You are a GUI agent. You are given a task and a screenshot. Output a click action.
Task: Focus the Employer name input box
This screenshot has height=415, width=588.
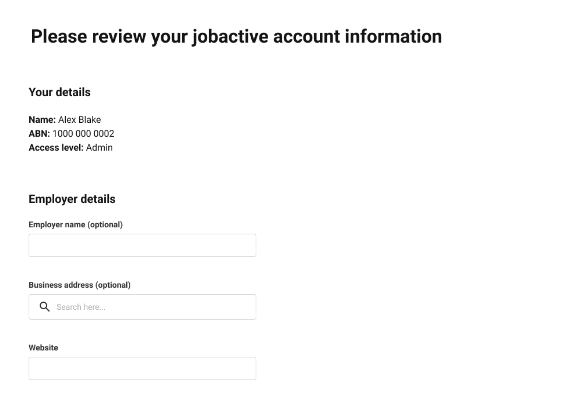coord(142,245)
